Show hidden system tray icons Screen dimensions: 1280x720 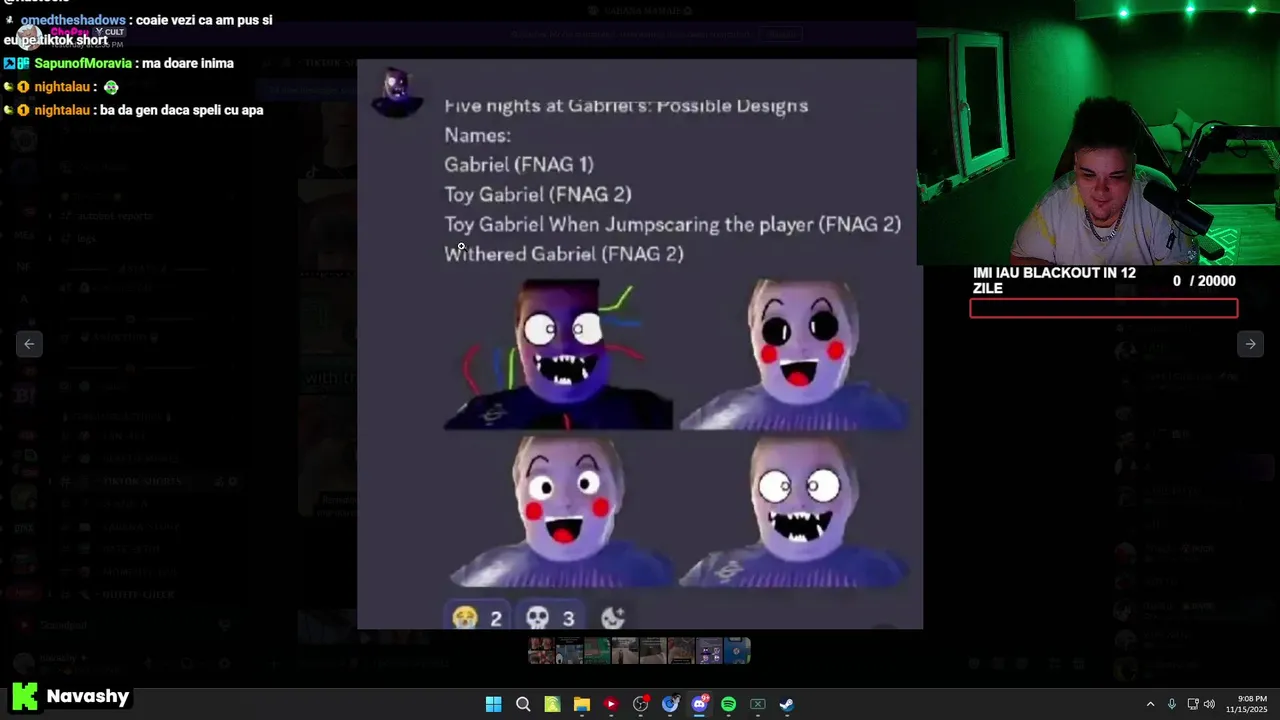pos(1150,704)
